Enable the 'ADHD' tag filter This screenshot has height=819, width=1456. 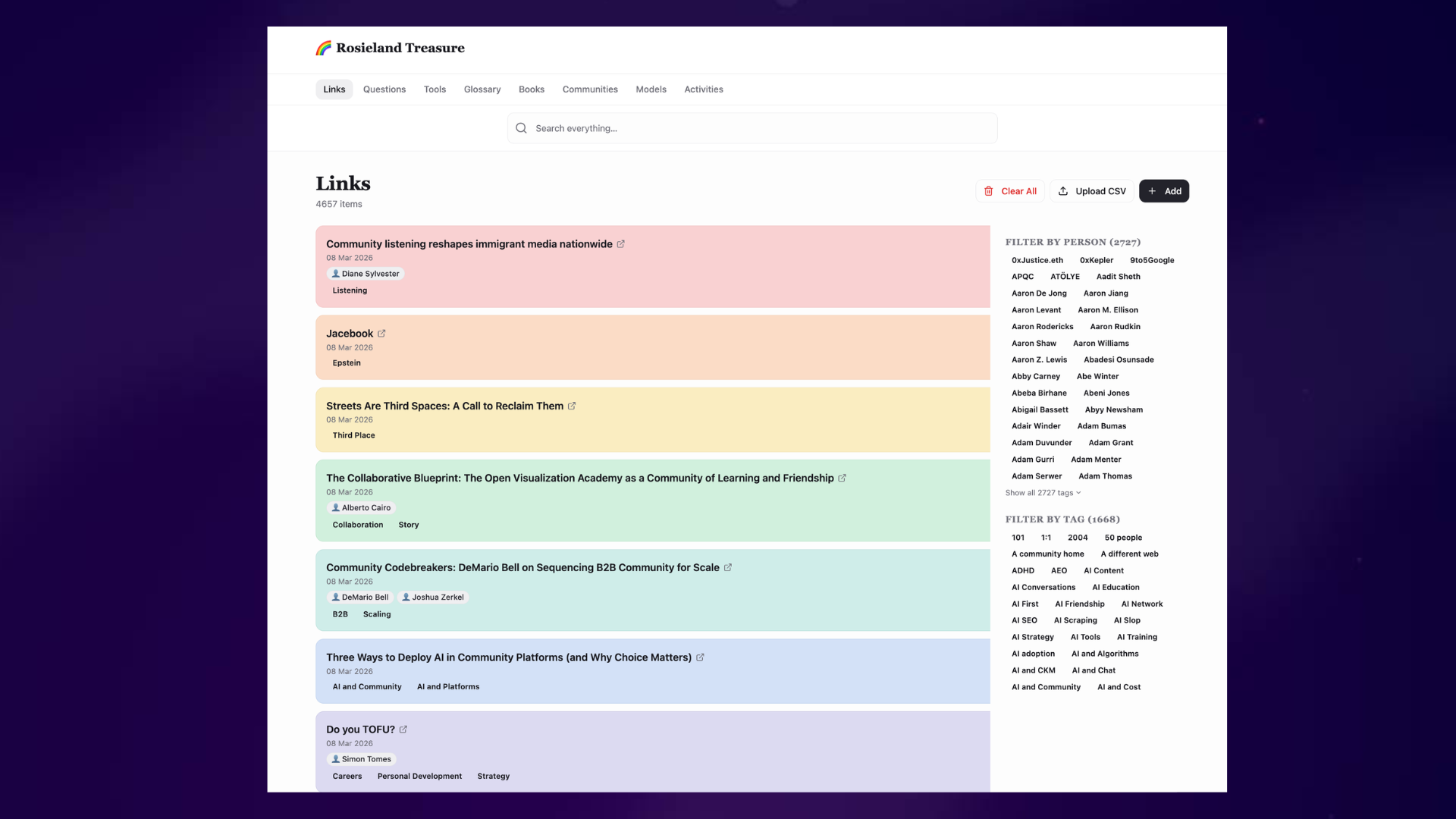pos(1023,570)
